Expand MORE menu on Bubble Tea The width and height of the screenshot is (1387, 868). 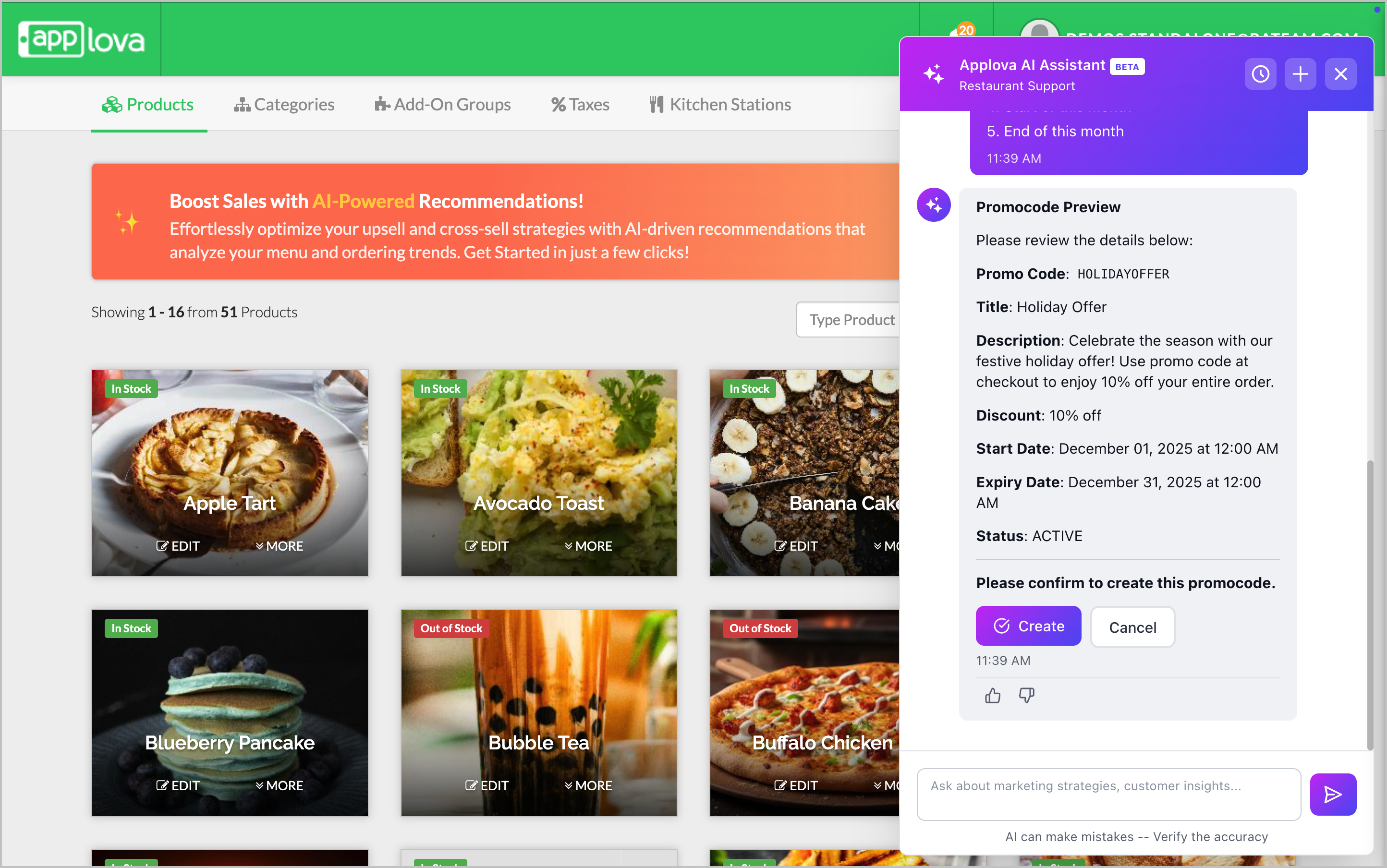tap(588, 785)
